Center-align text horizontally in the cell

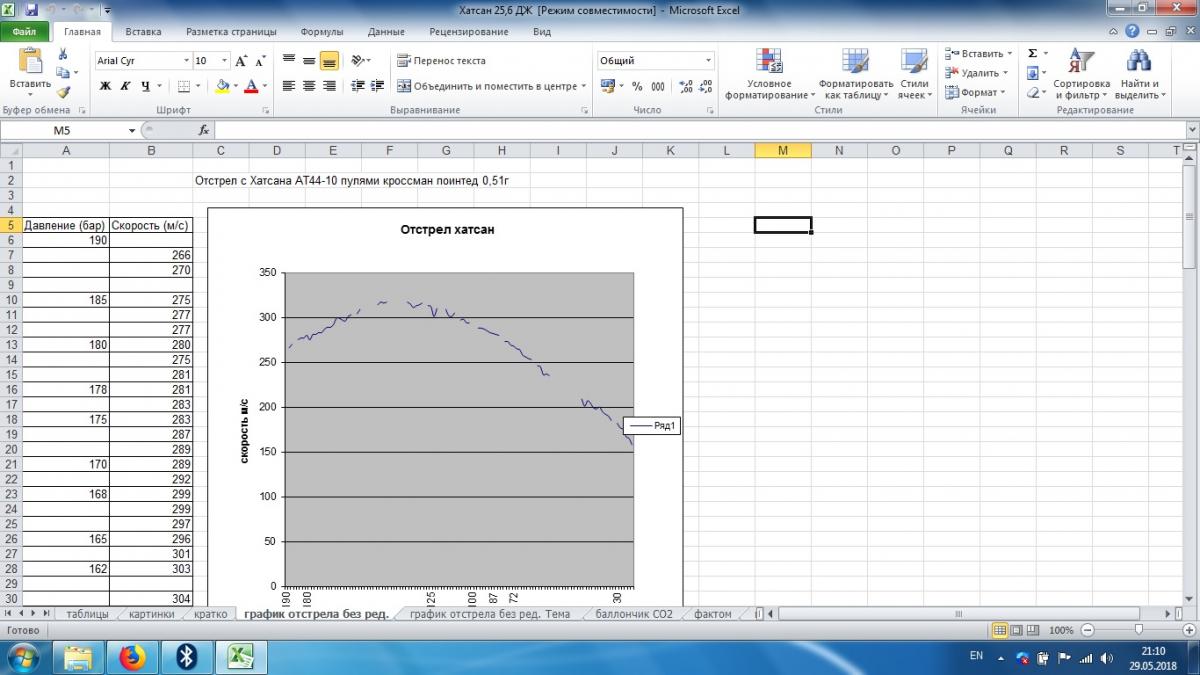[308, 87]
